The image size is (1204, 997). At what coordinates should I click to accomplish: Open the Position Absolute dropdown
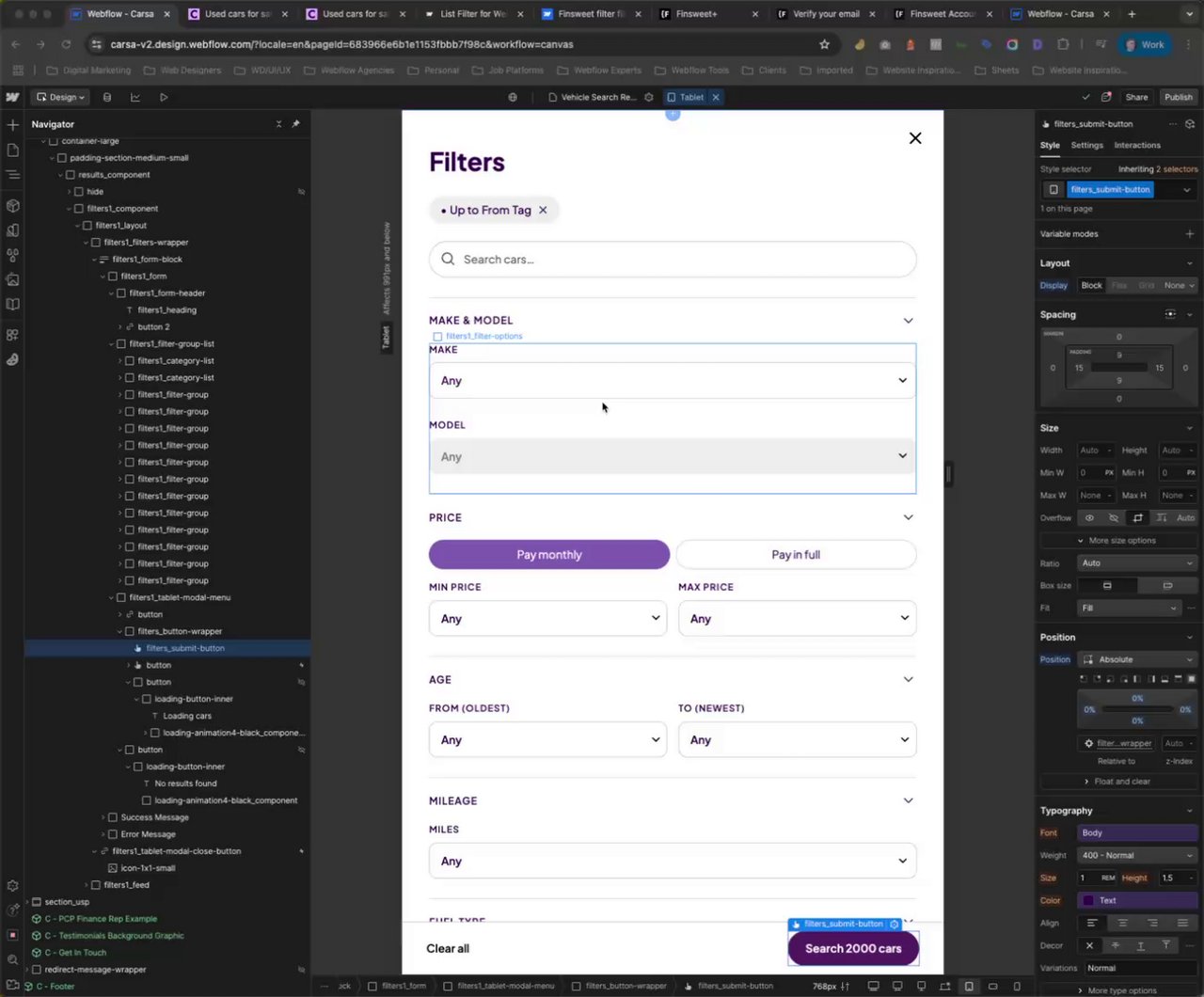coord(1137,659)
